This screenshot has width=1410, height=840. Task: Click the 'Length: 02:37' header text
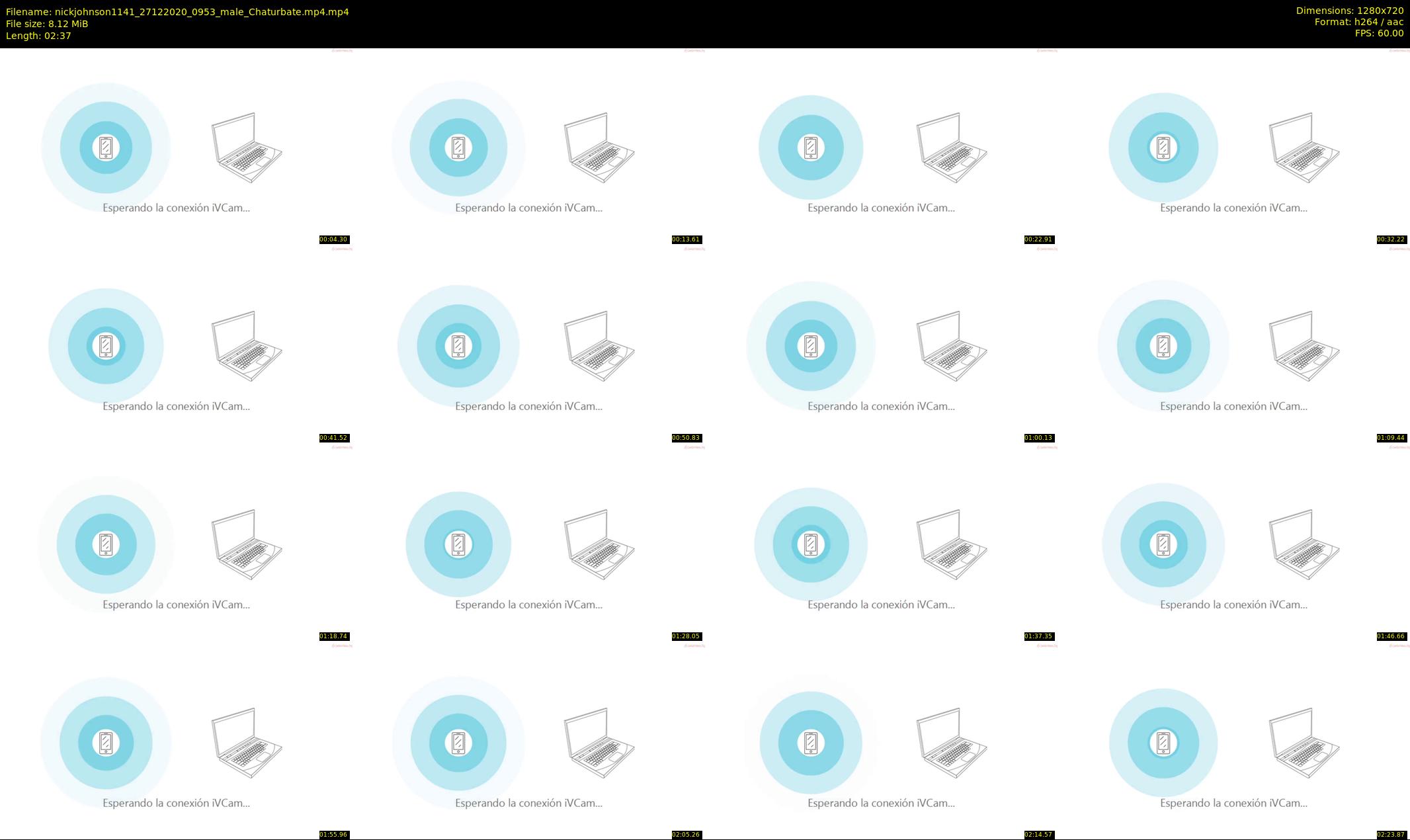click(x=38, y=36)
